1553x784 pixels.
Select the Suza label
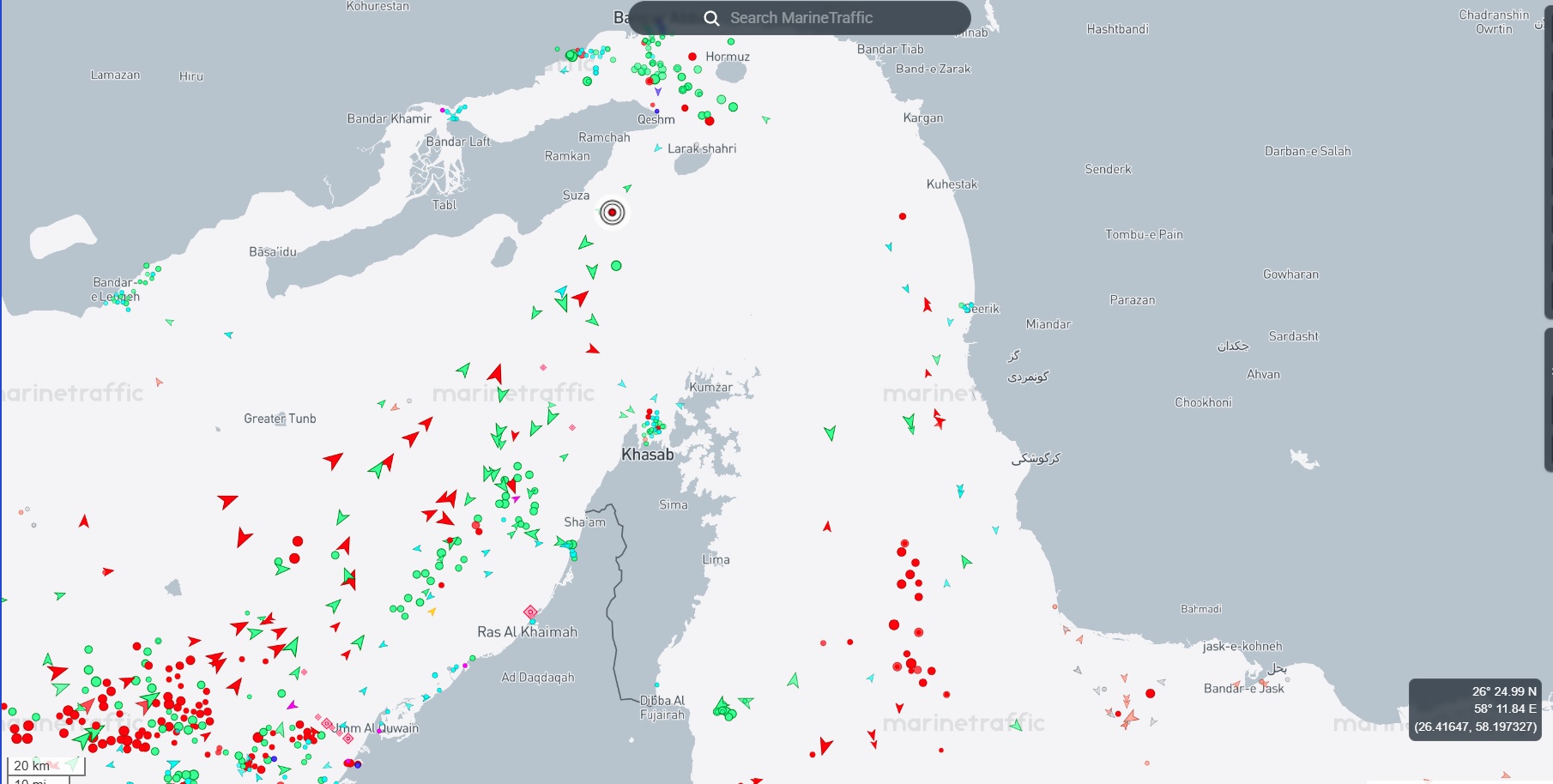click(x=576, y=196)
